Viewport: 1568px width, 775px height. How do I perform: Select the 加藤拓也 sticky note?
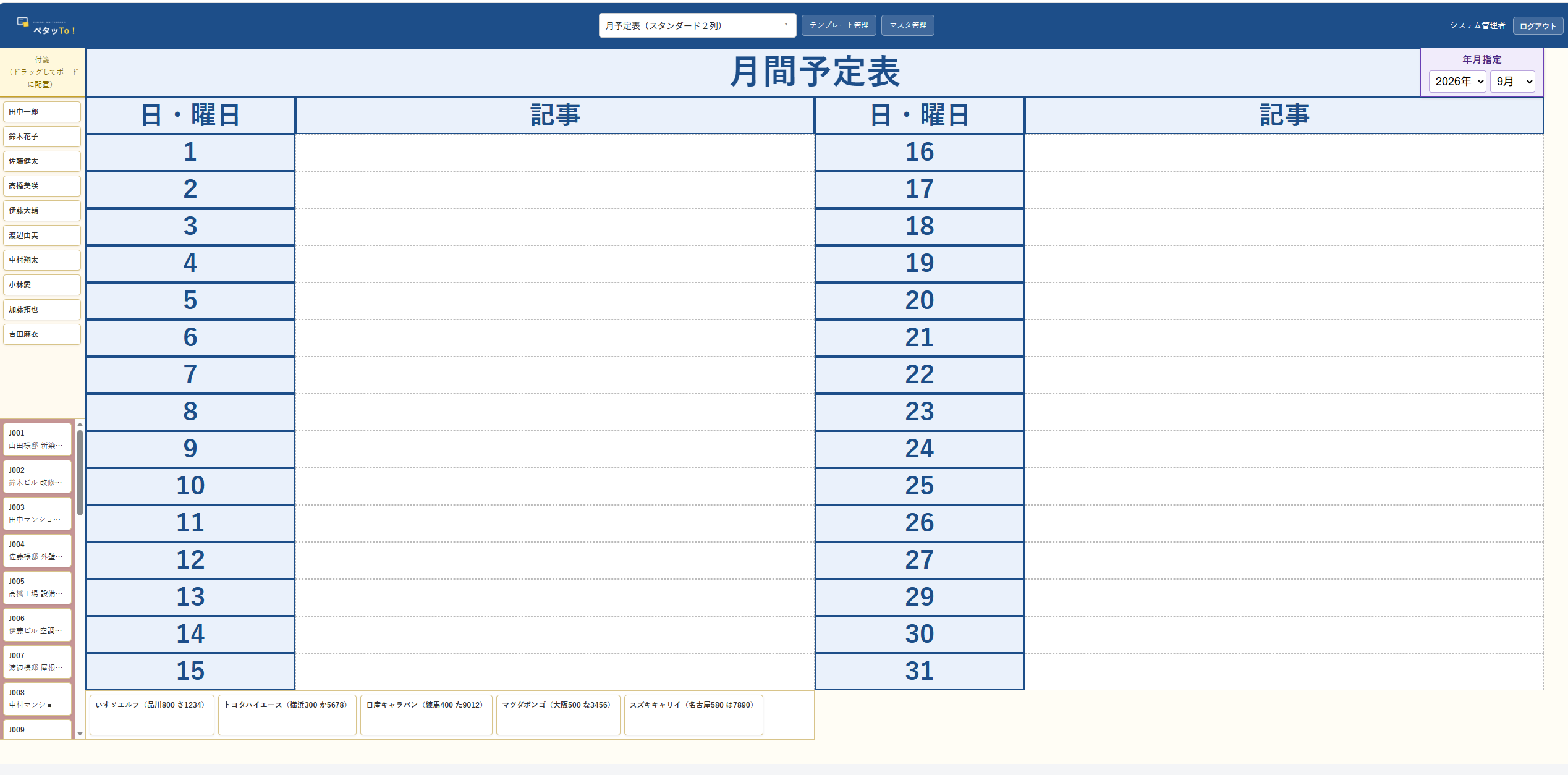pos(42,310)
